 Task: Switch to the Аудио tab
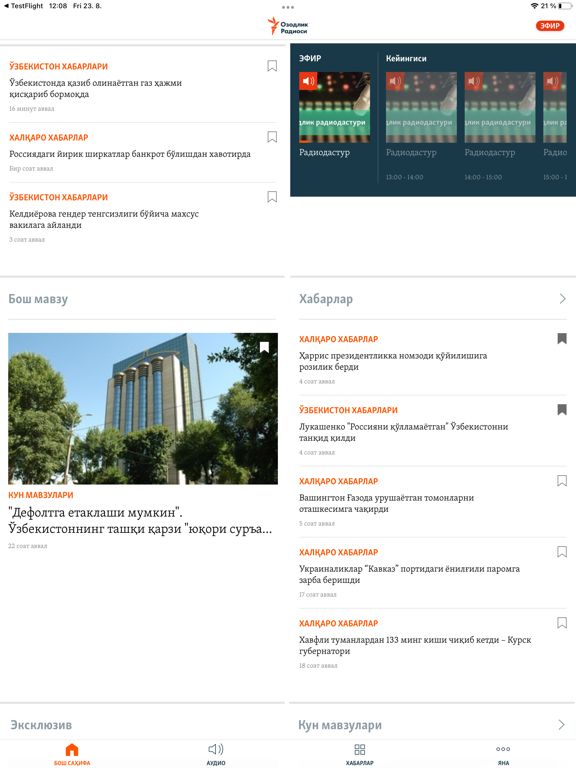click(216, 754)
